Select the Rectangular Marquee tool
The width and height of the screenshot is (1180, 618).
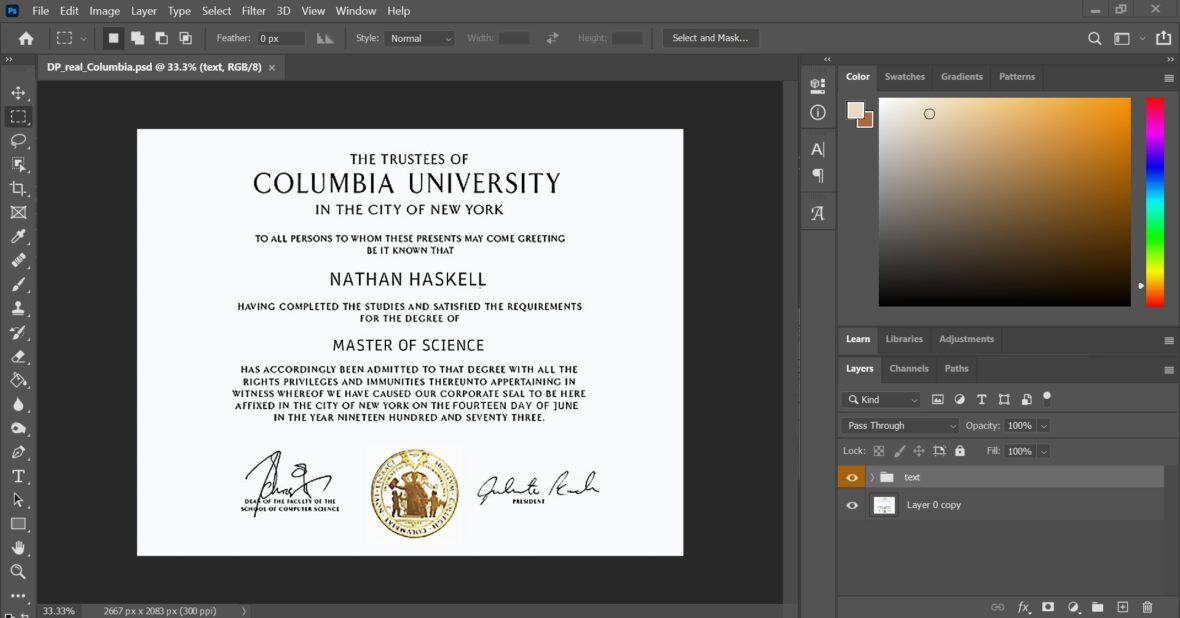[x=18, y=117]
